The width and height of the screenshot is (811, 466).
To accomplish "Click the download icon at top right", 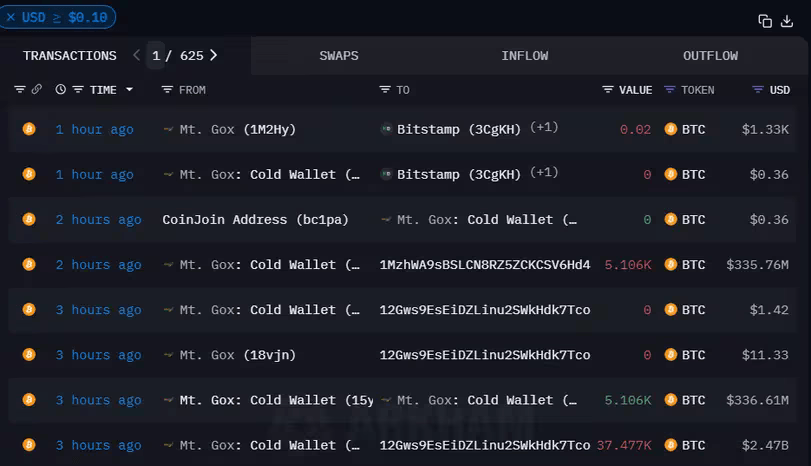I will point(788,20).
